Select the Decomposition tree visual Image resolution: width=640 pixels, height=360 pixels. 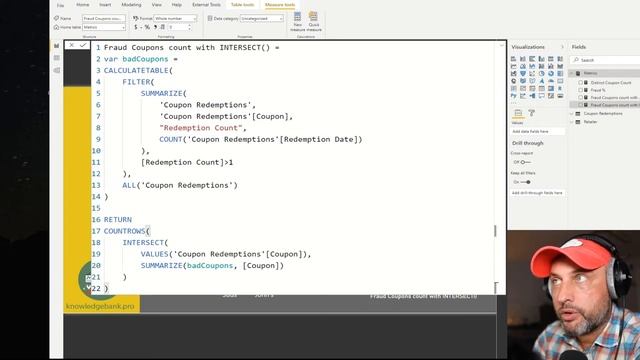pyautogui.click(x=532, y=96)
